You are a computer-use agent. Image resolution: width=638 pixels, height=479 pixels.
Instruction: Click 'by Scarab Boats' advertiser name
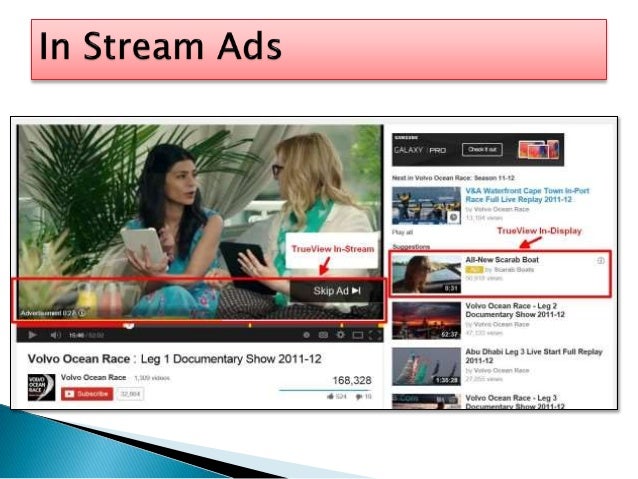(509, 270)
